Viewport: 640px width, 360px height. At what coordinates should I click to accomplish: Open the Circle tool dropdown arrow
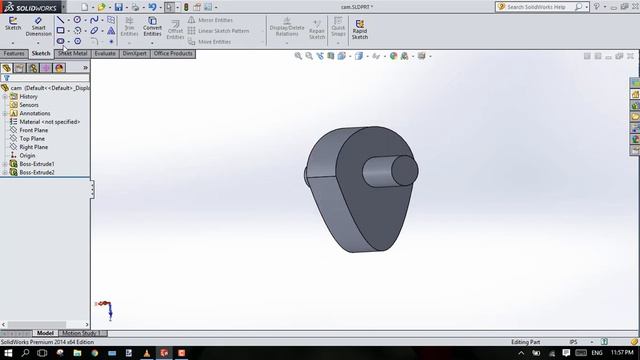[x=85, y=20]
